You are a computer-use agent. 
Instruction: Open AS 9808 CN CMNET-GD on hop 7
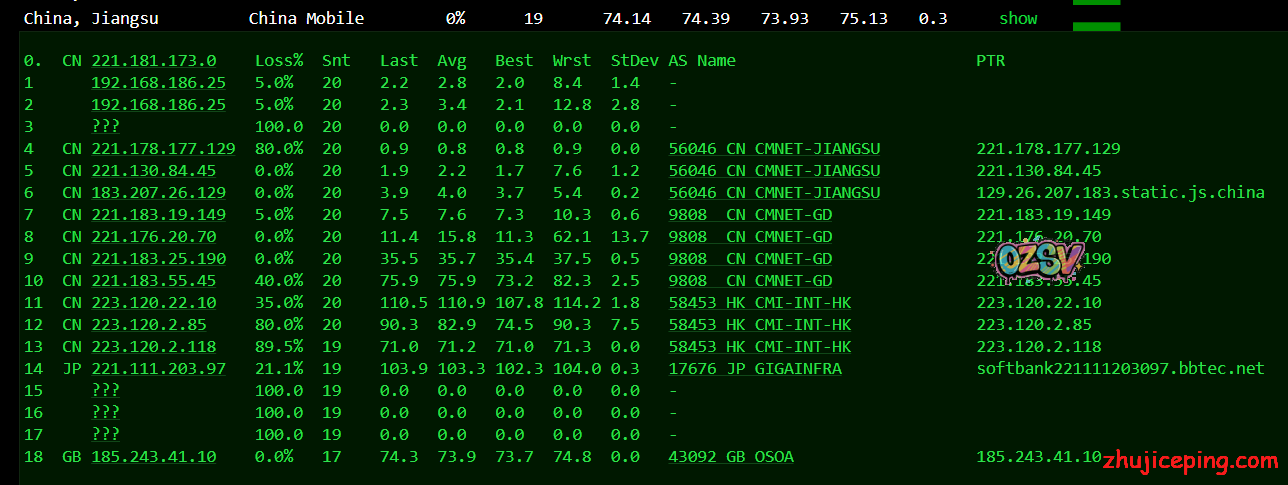tap(750, 214)
